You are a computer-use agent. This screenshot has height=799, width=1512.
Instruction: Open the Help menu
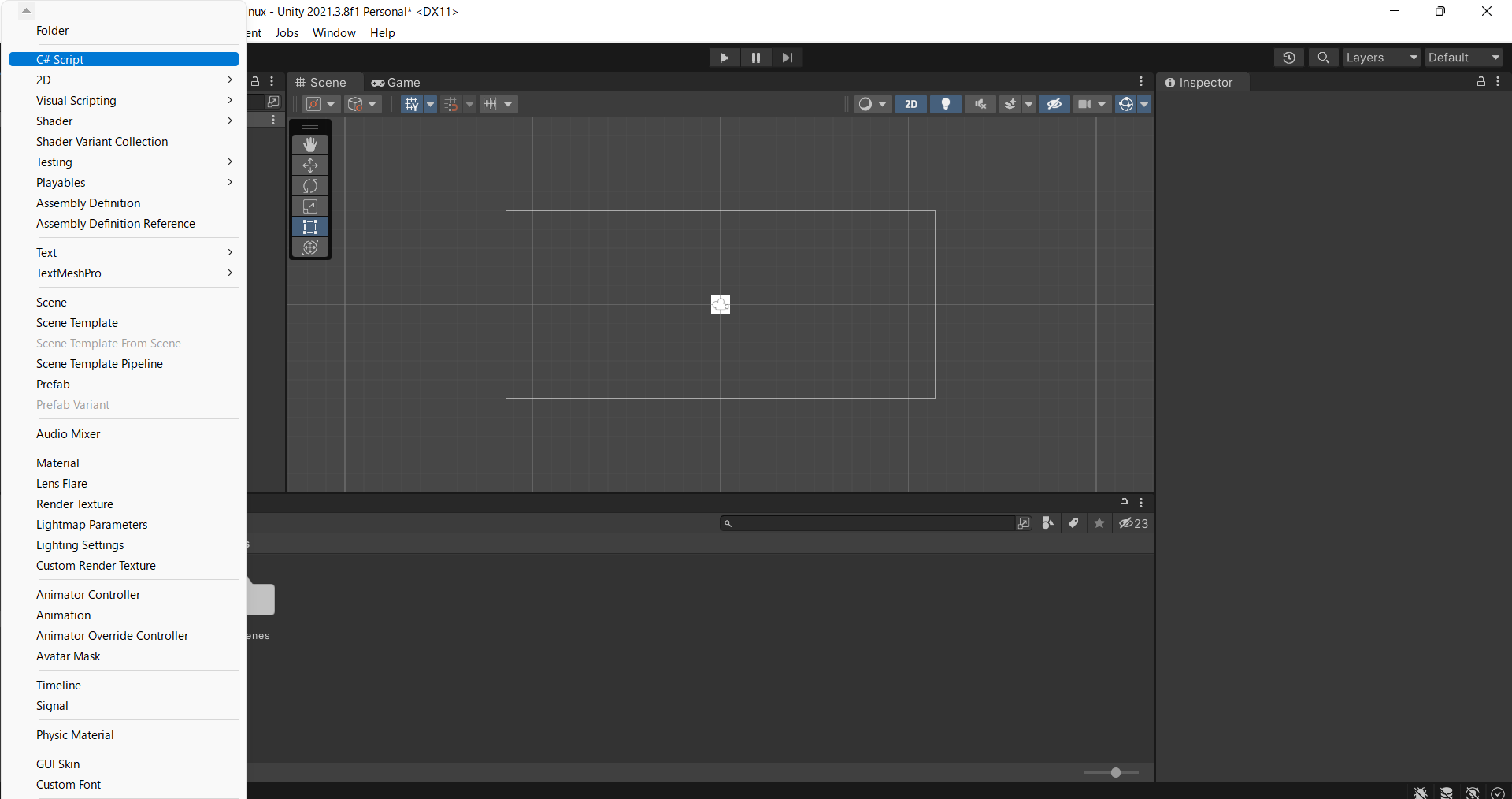(383, 32)
